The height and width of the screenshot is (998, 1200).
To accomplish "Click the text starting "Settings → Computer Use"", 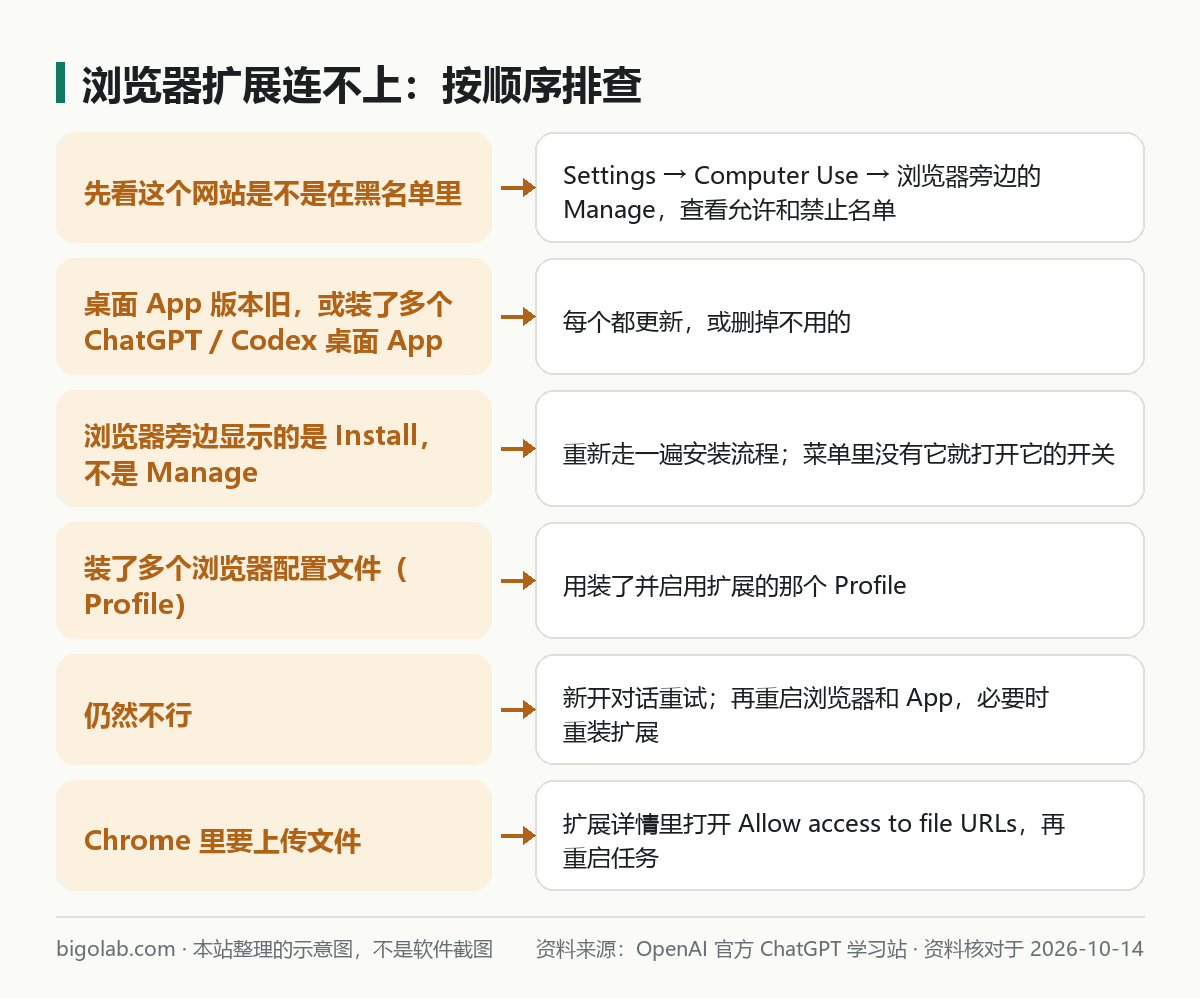I will click(802, 192).
